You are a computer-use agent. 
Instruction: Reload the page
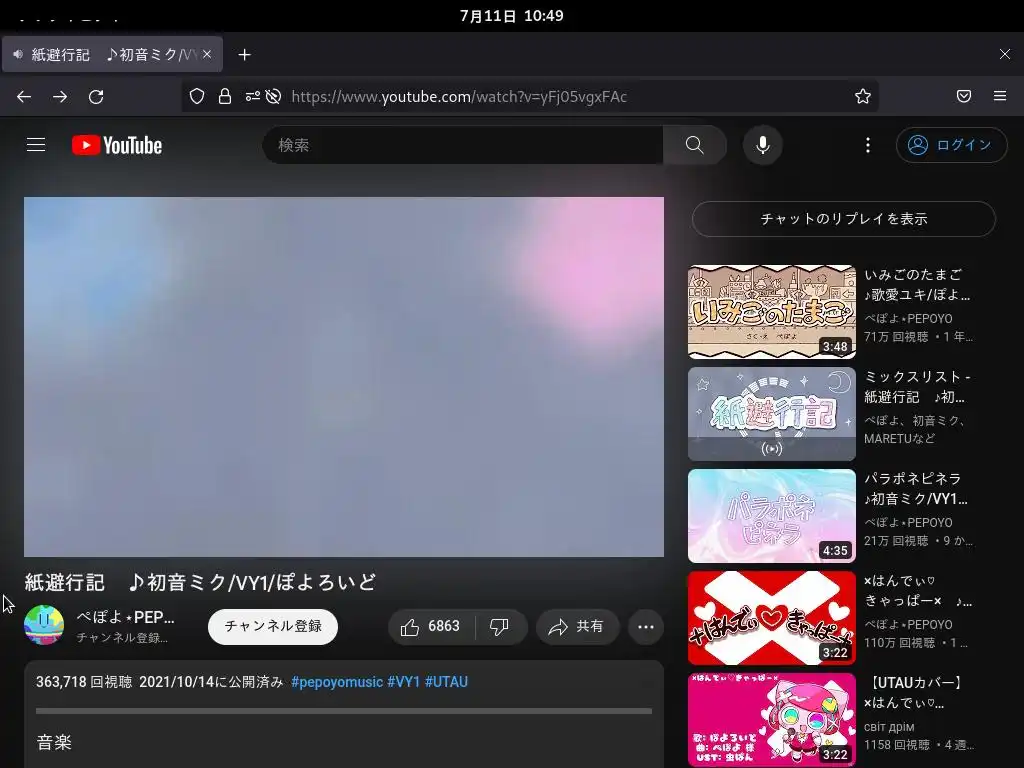(96, 97)
